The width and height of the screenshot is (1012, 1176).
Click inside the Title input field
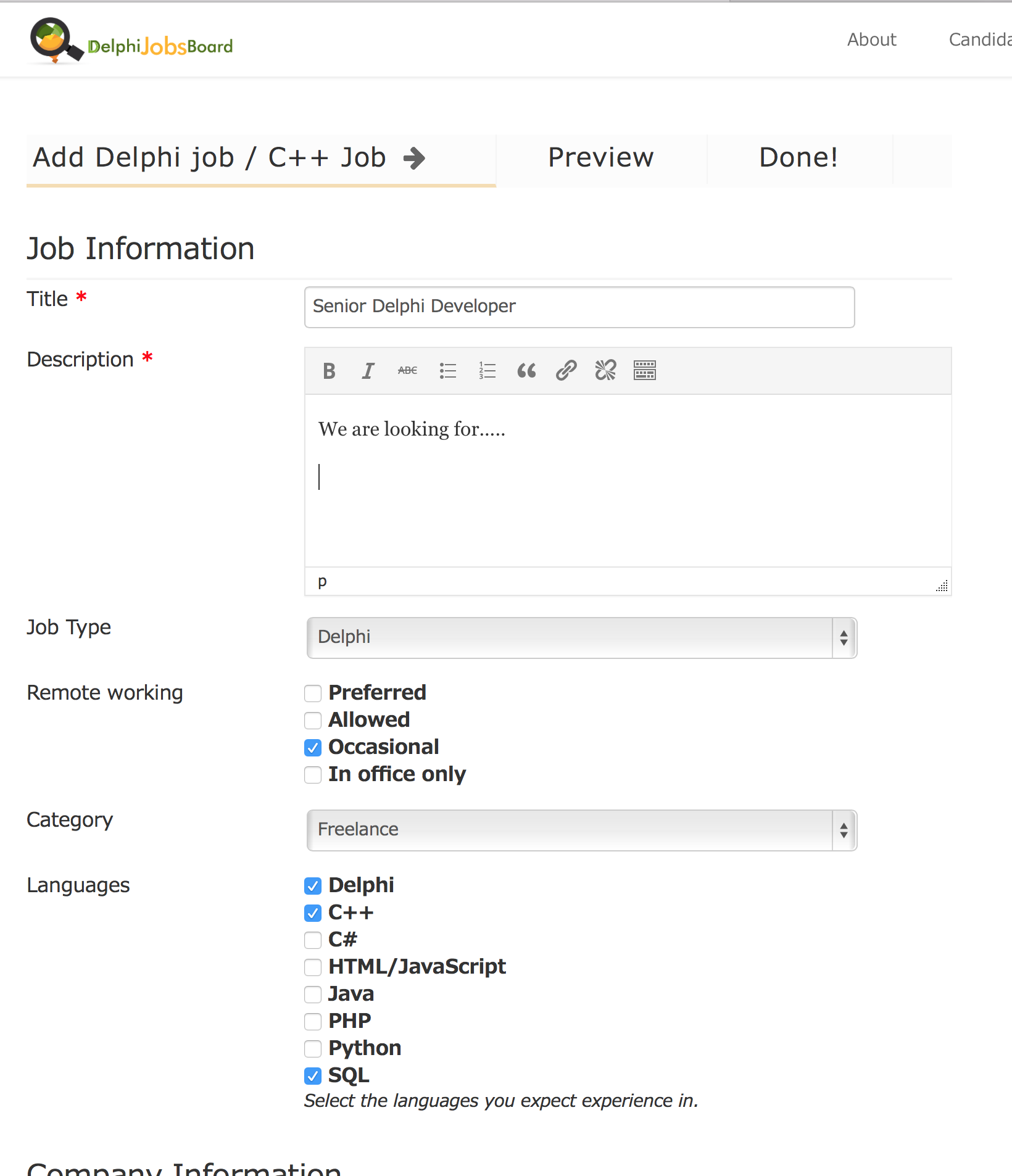[579, 307]
